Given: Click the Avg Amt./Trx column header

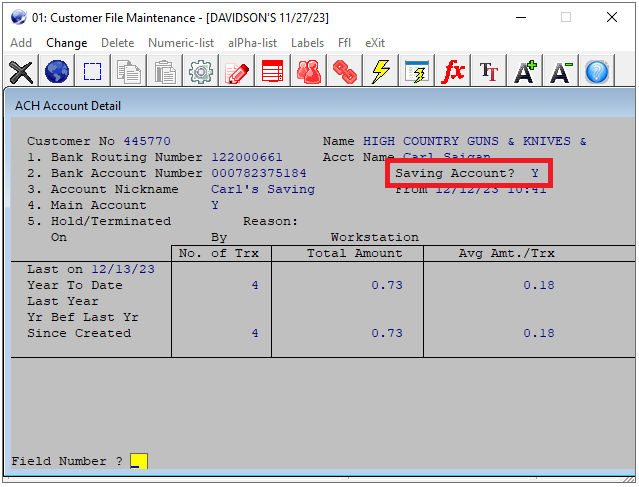Looking at the screenshot, I should 507,253.
